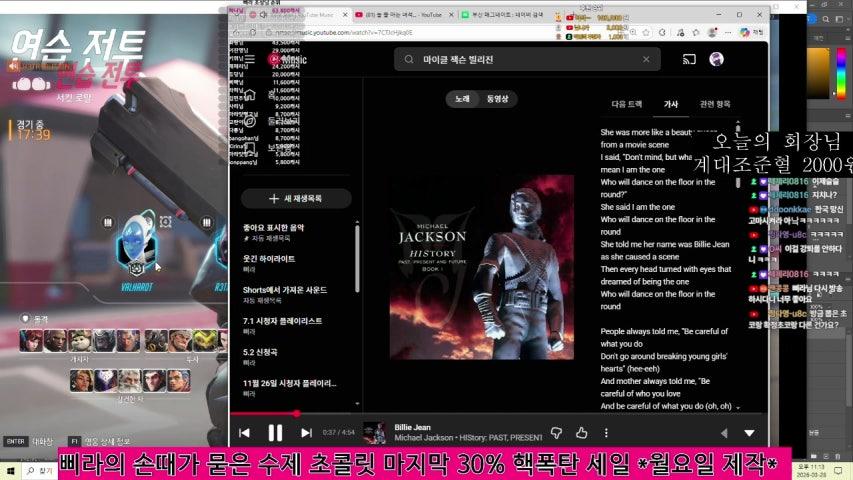Clear the search text with the X icon
The image size is (853, 480).
pos(646,59)
